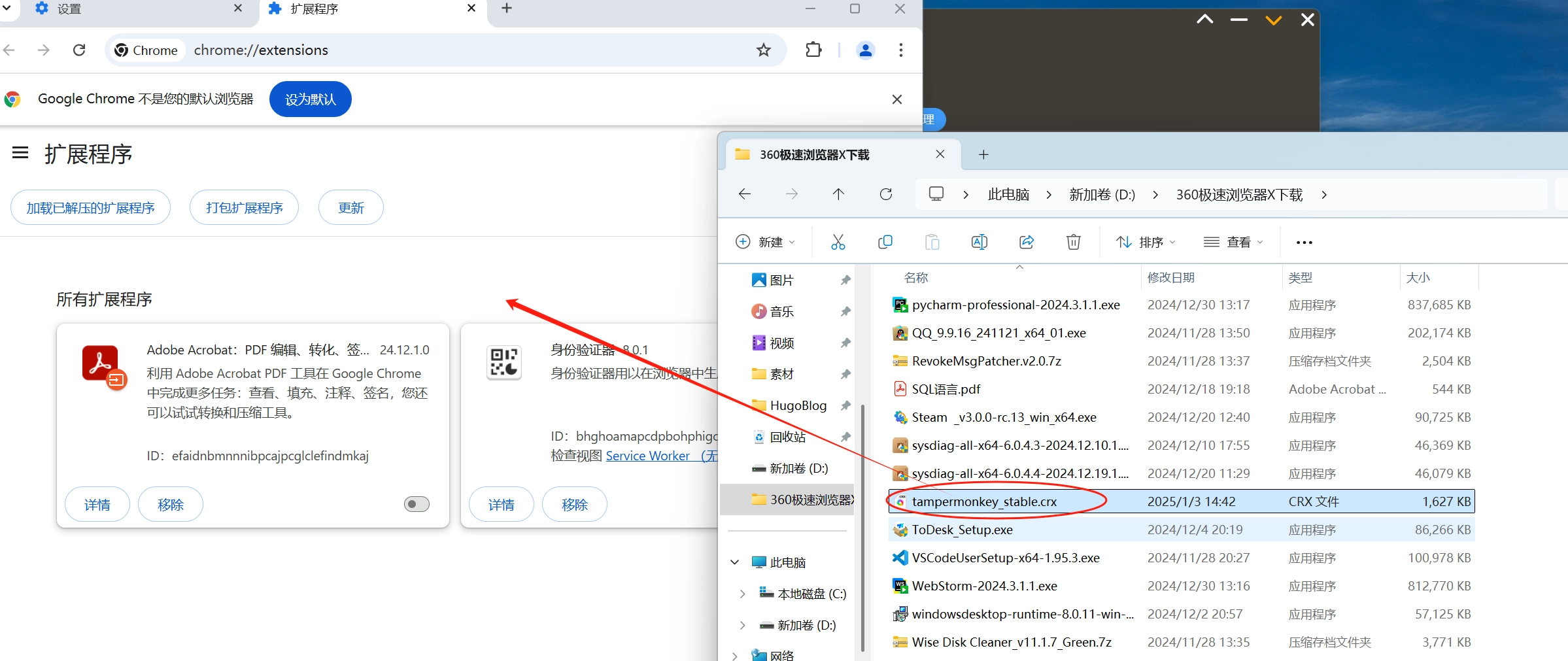Screen dimensions: 1568x661
Task: Dismiss the default browser notification bar
Action: click(x=897, y=99)
